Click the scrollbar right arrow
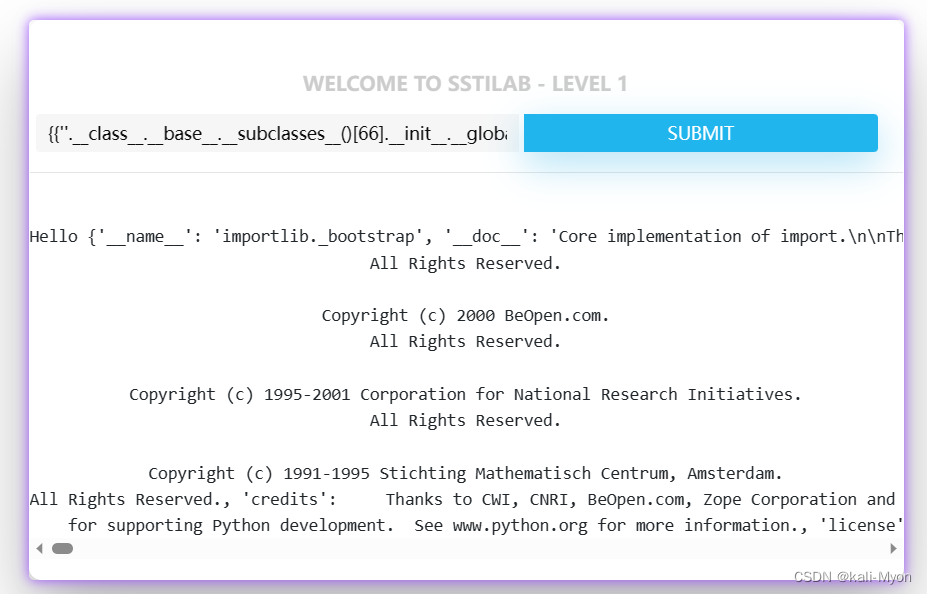 pos(893,548)
